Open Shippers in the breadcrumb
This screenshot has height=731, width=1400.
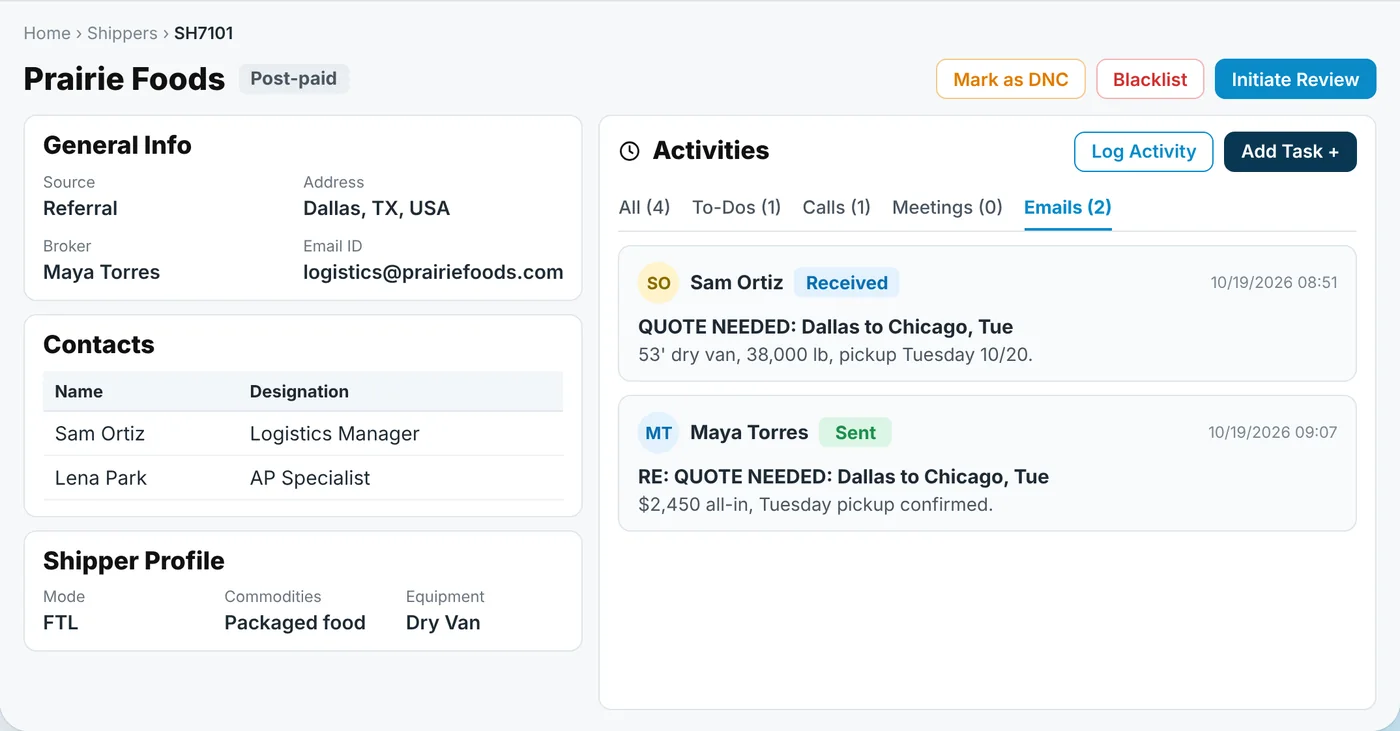click(122, 33)
